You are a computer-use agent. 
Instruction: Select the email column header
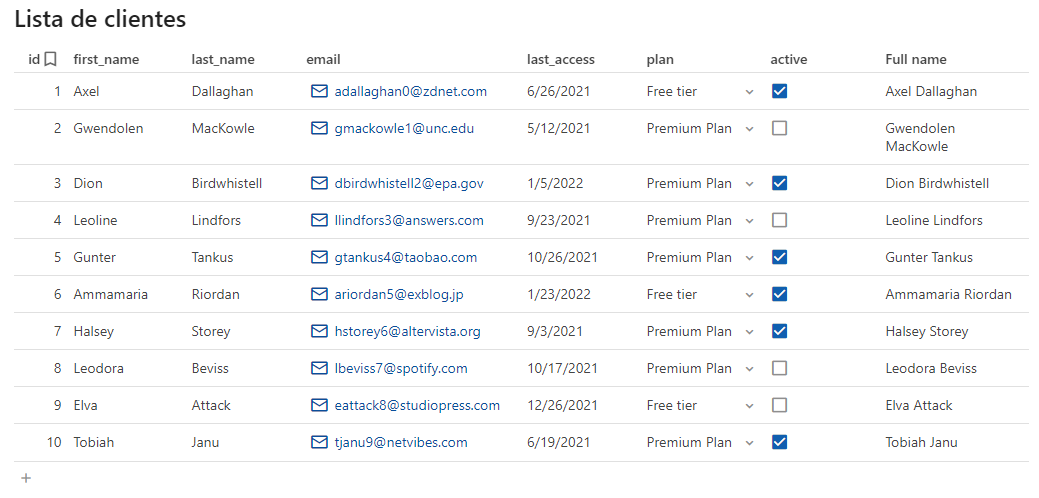tap(323, 60)
